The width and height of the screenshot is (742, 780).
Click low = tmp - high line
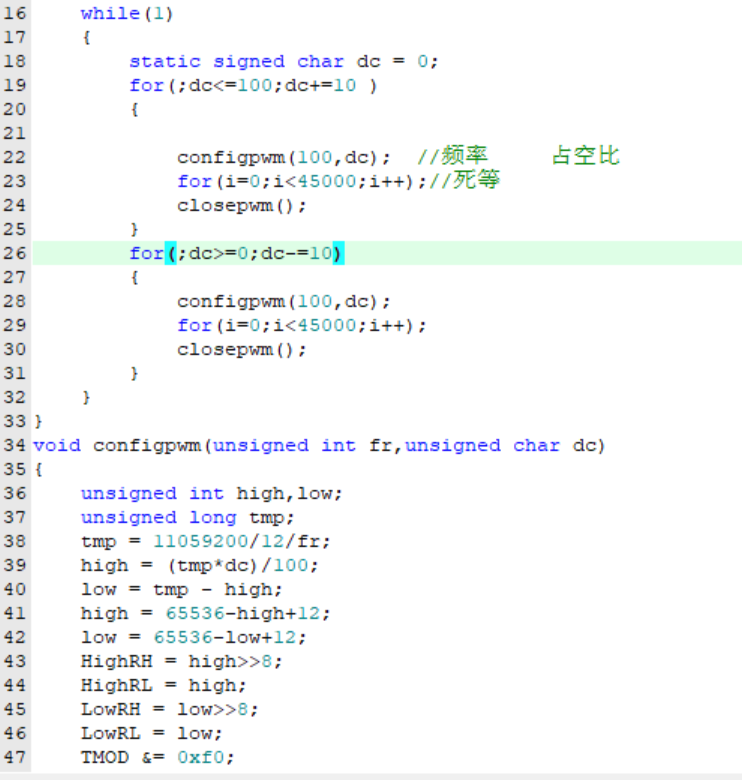182,589
